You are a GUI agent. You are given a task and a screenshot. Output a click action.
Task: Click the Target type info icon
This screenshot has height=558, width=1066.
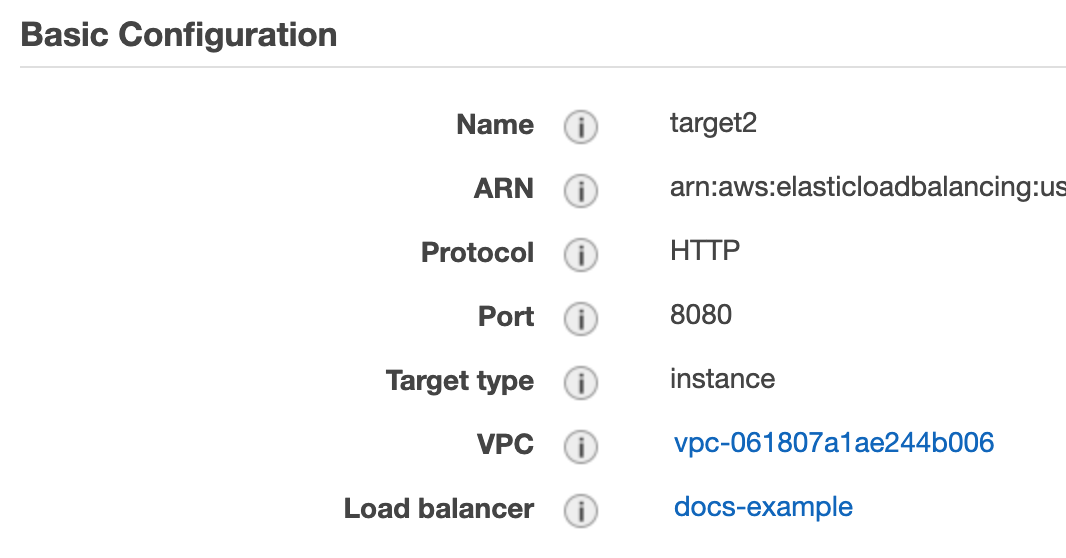(580, 383)
